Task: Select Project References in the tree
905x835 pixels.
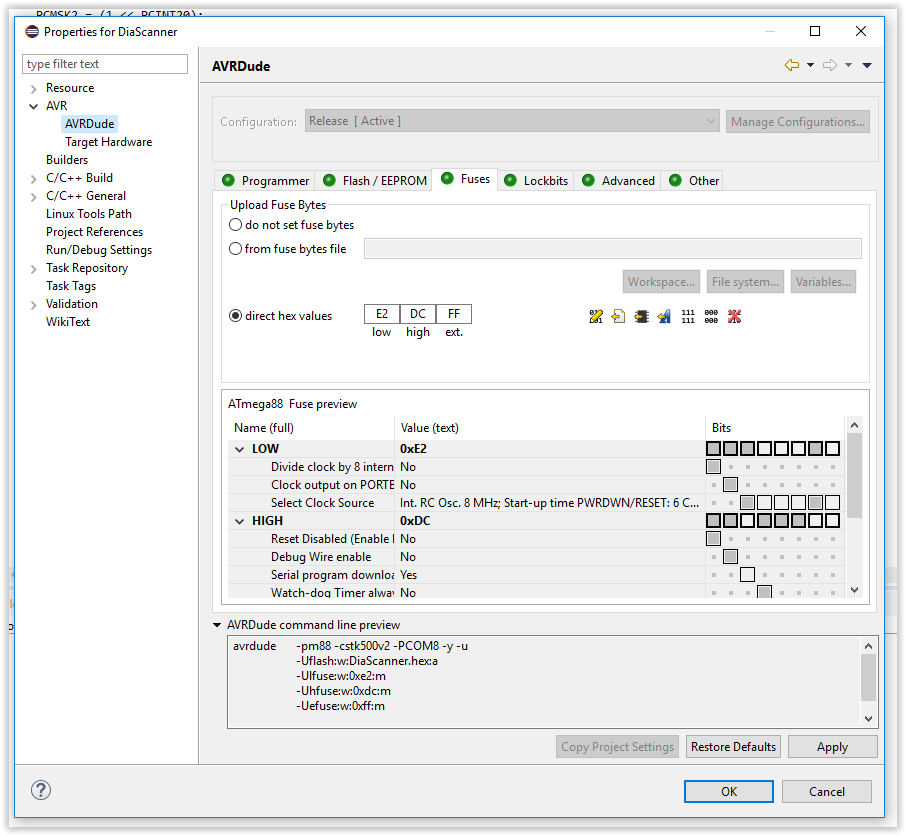Action: (x=94, y=232)
